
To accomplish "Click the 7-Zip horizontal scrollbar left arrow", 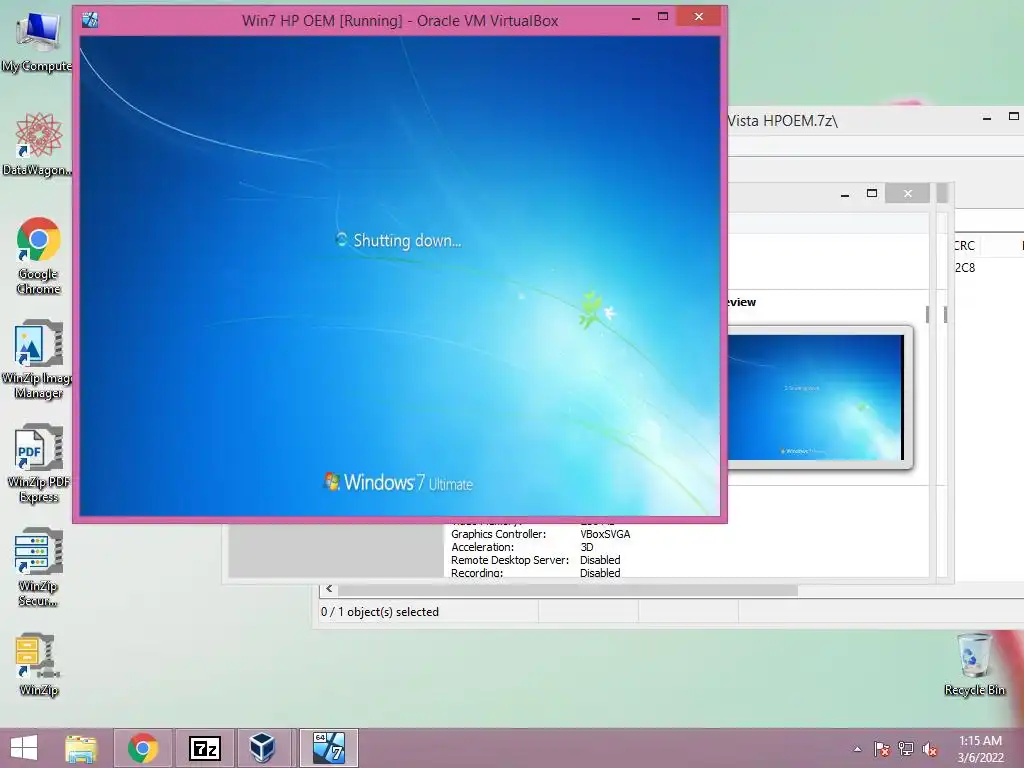I will (x=329, y=589).
